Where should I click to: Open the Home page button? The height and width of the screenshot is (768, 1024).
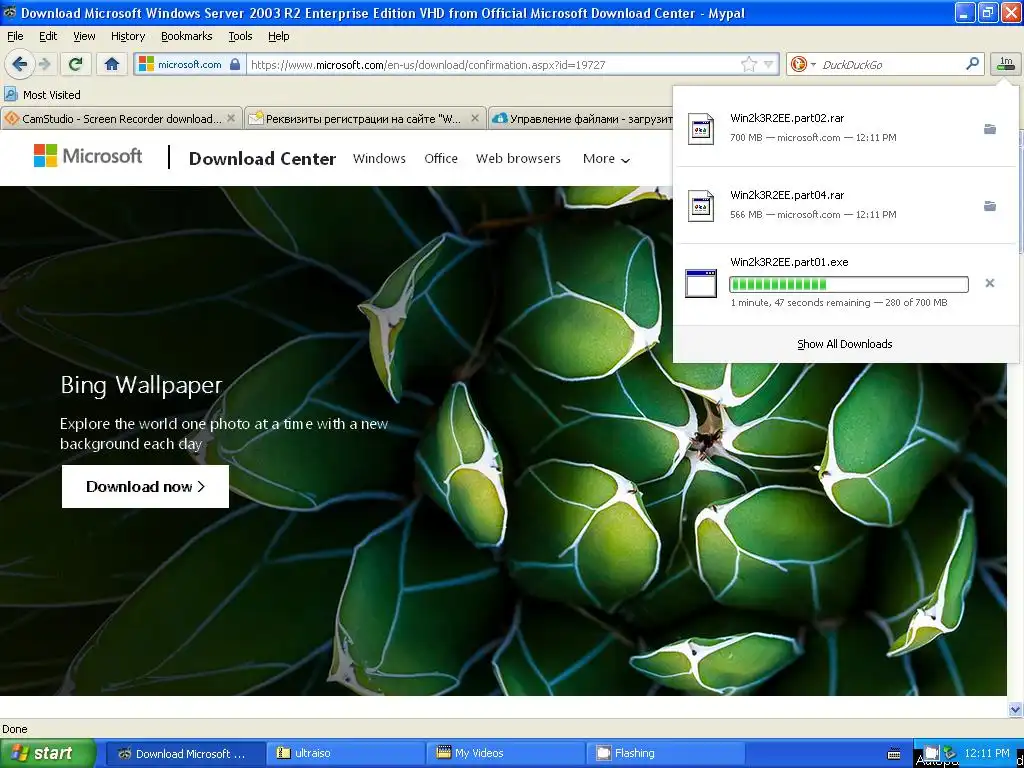[112, 64]
